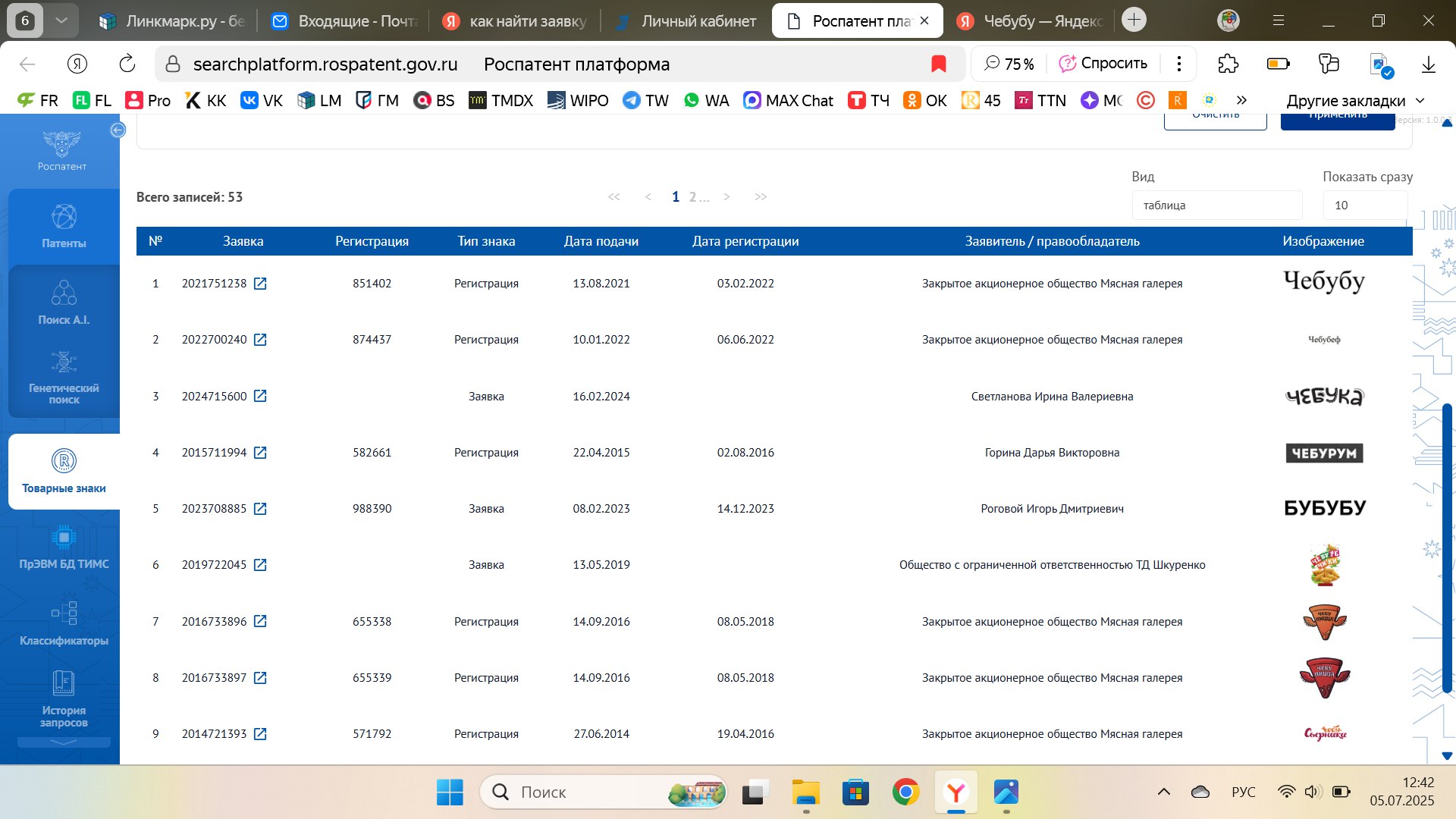
Task: Open the Показать сразу count dropdown
Action: coord(1365,205)
